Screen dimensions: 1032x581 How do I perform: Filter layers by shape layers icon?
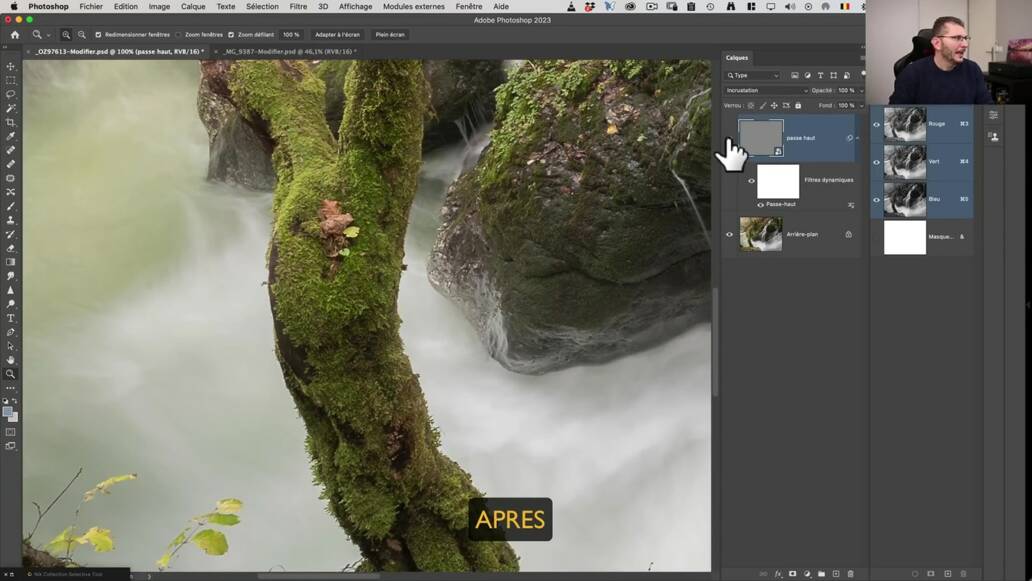(833, 76)
